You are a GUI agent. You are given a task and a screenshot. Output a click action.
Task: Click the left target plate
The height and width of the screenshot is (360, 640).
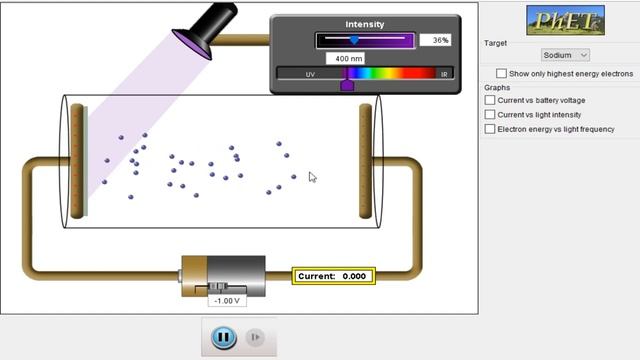pyautogui.click(x=78, y=161)
